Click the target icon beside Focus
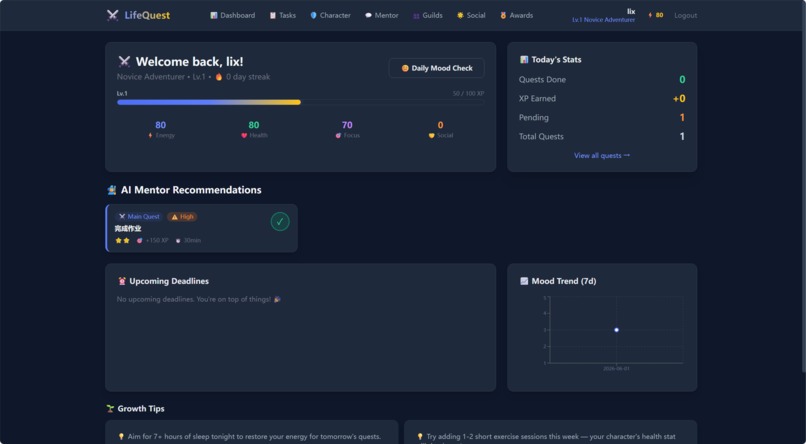Screen dimensions: 806x444 [338, 135]
